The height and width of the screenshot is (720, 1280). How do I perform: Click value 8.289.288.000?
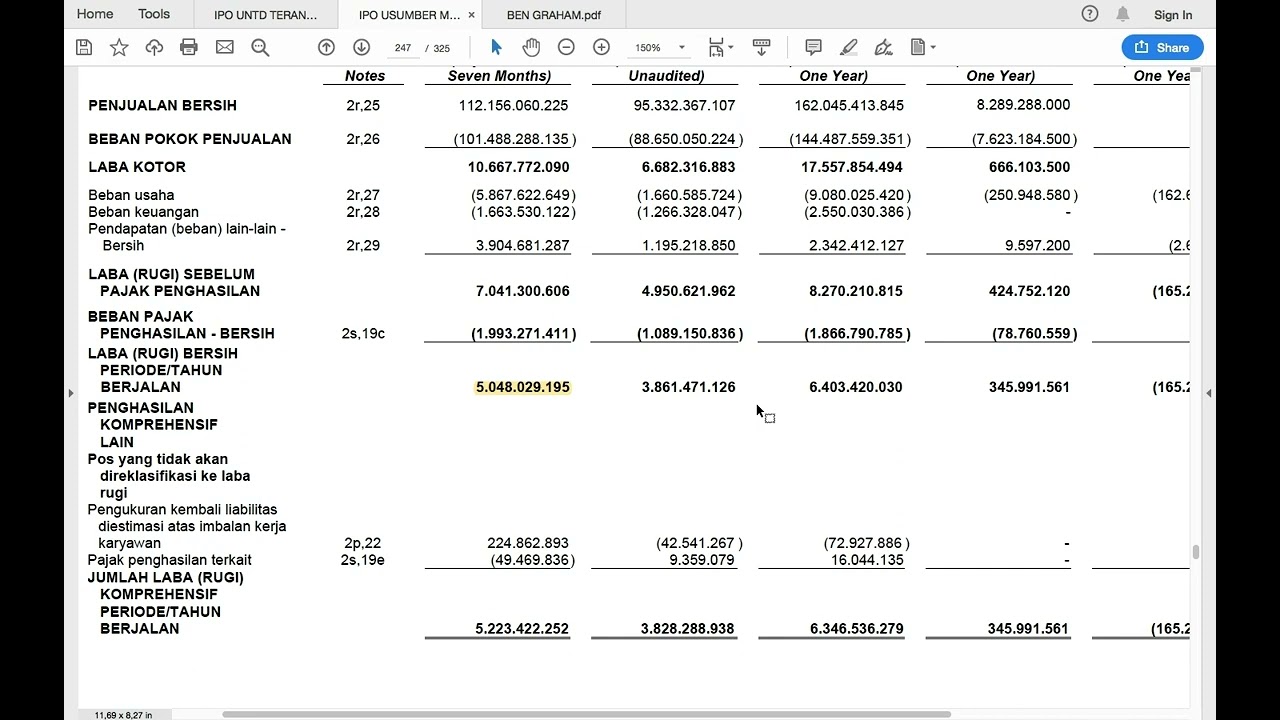(1023, 104)
